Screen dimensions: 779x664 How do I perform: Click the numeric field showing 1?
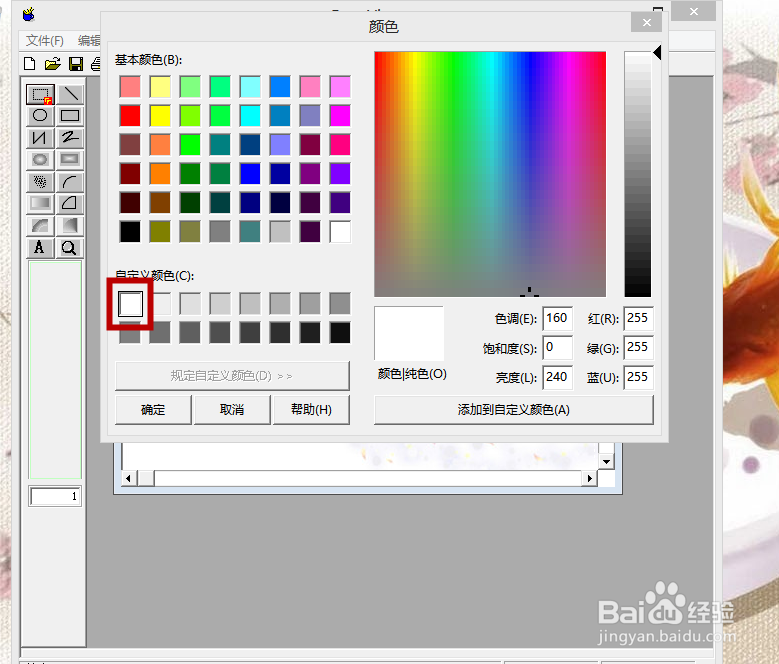pyautogui.click(x=55, y=496)
